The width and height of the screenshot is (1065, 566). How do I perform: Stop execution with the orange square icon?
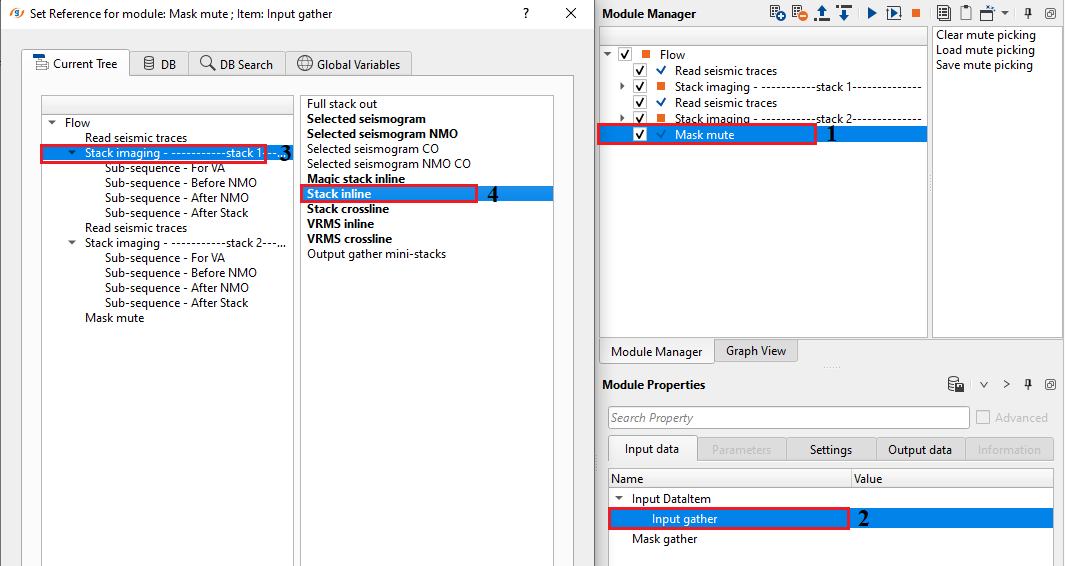tap(916, 13)
